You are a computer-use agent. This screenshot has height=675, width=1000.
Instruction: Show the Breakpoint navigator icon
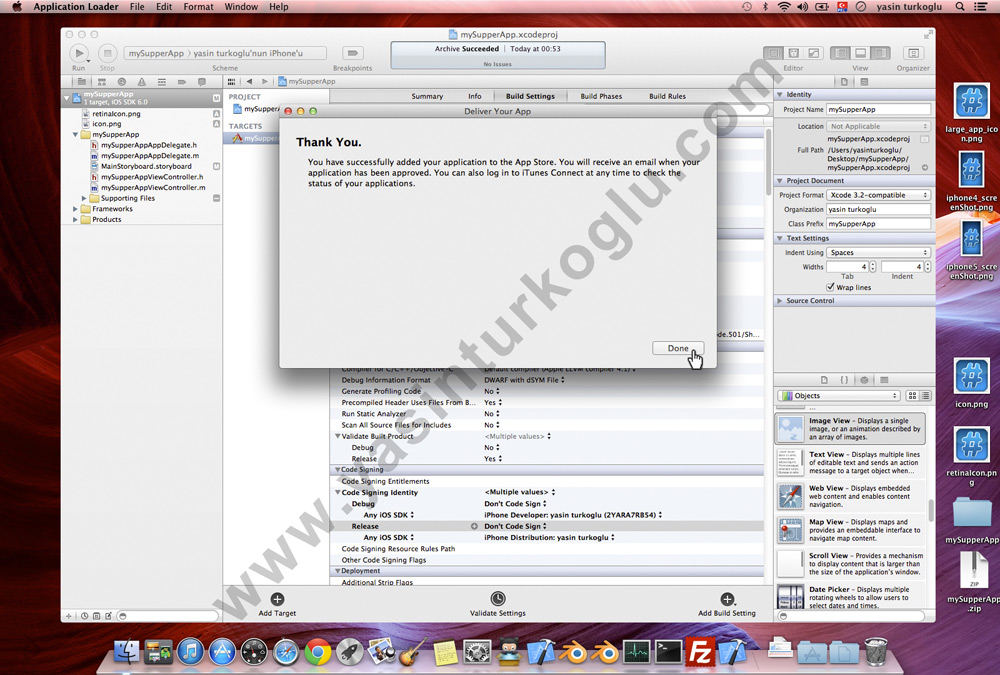[182, 82]
